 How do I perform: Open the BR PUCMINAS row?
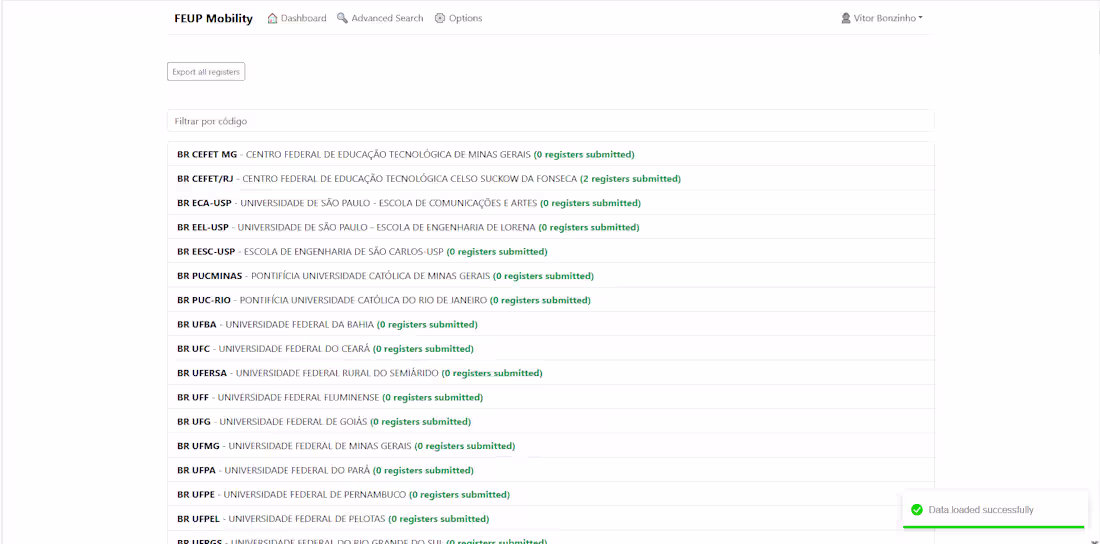(x=551, y=276)
